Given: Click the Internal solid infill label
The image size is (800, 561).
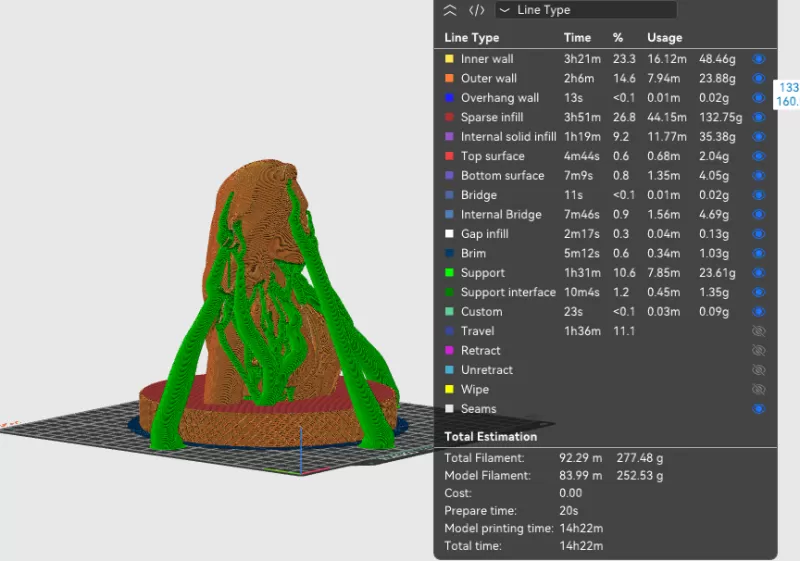Looking at the screenshot, I should coord(508,137).
